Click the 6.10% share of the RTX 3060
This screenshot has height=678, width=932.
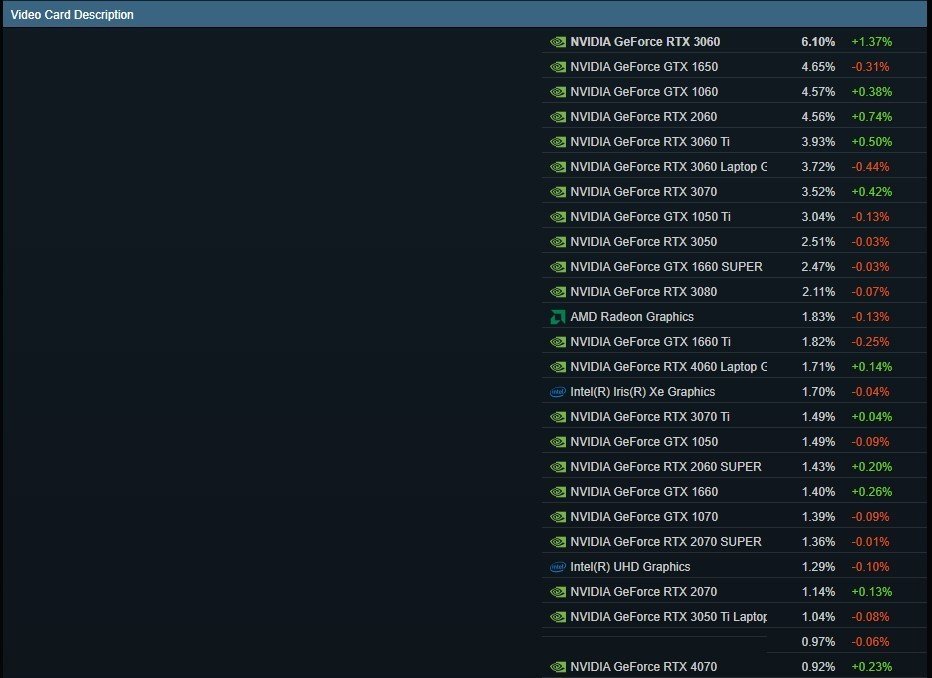818,42
